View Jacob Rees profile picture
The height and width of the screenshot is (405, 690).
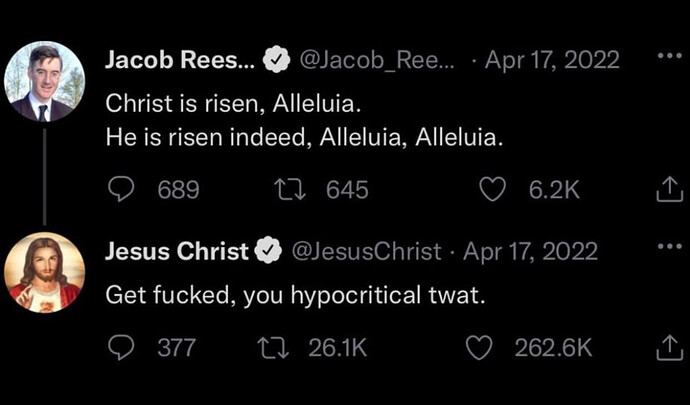(44, 81)
